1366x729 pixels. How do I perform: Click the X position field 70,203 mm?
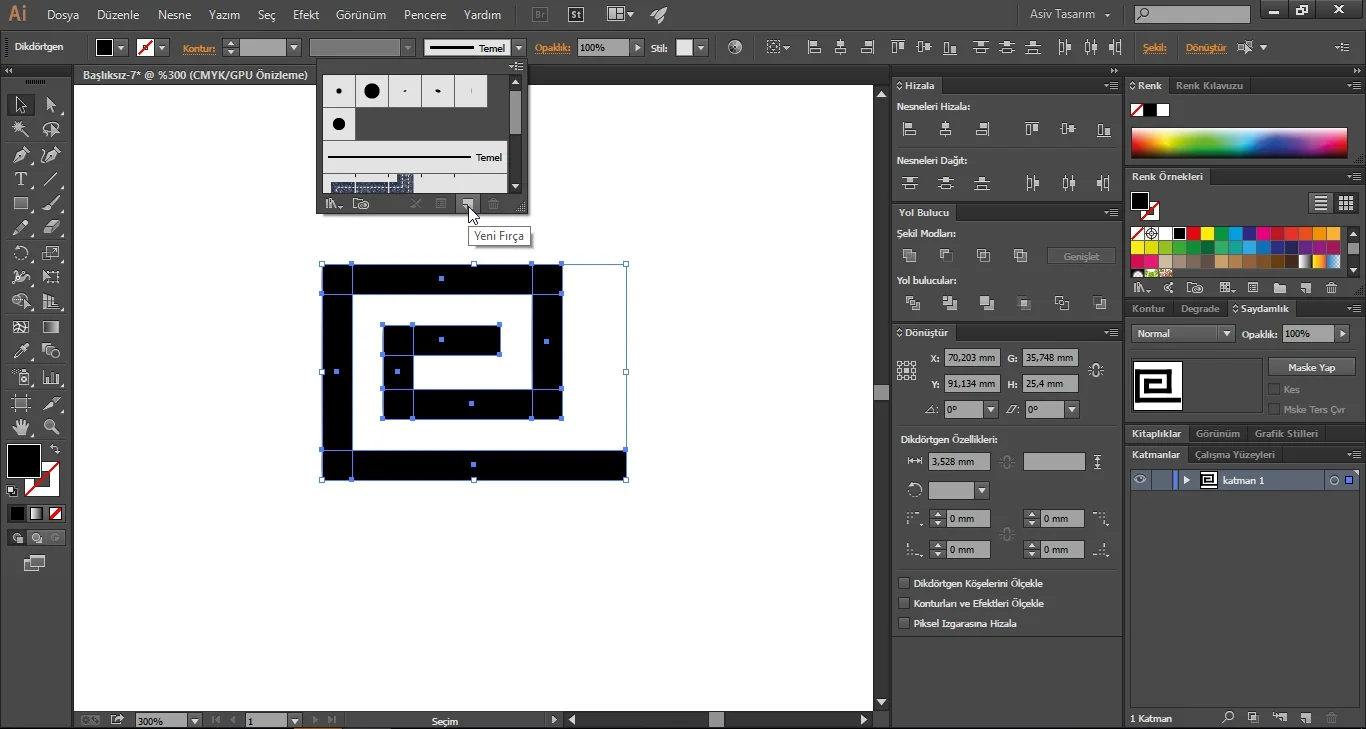pos(972,357)
